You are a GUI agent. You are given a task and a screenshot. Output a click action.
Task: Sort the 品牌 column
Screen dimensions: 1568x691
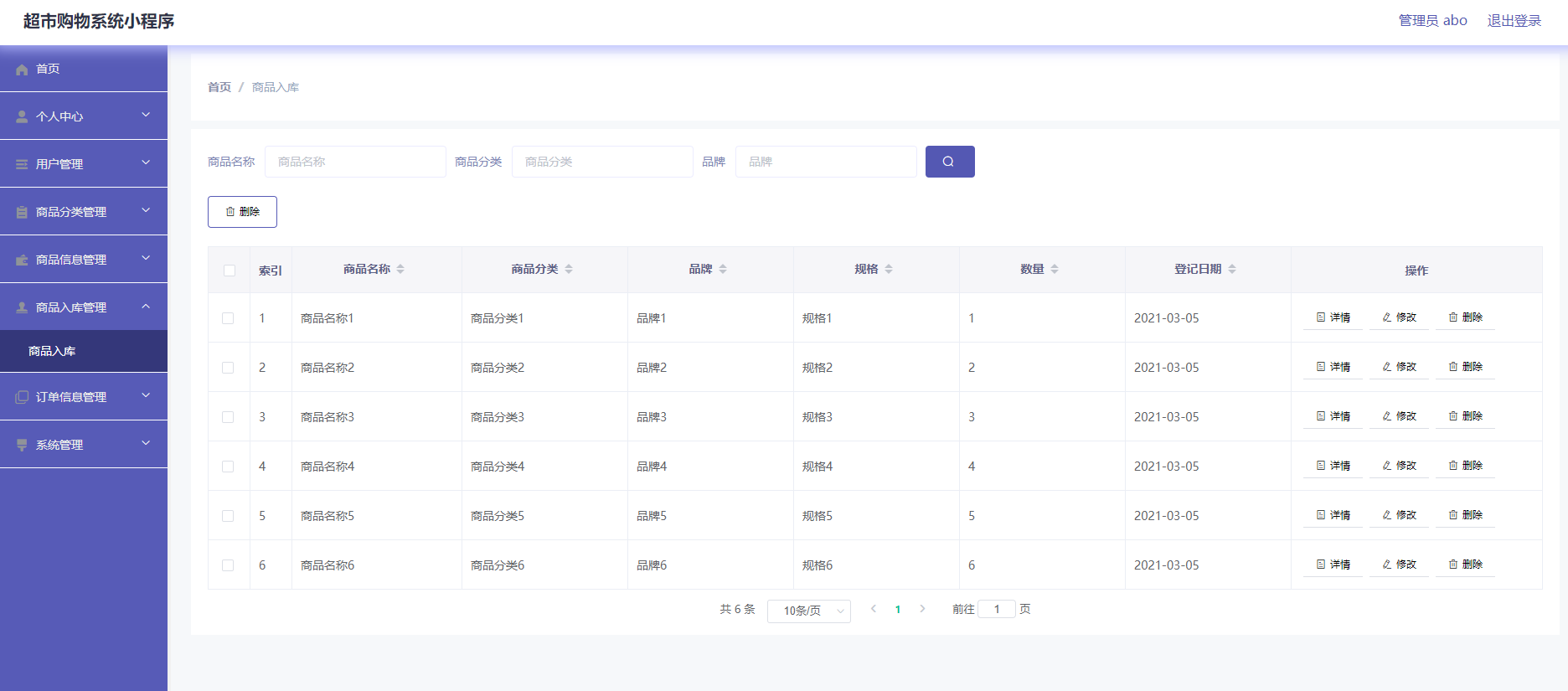point(723,269)
